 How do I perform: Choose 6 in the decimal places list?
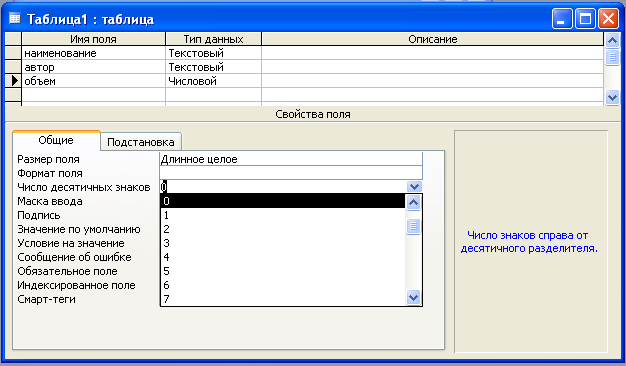(283, 285)
